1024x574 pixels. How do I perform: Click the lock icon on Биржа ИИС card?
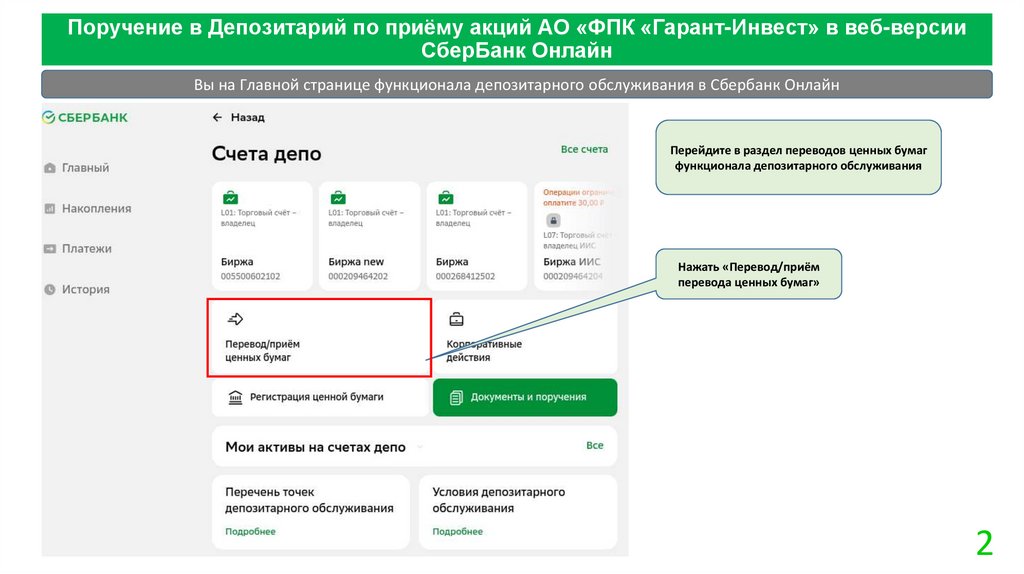point(553,220)
